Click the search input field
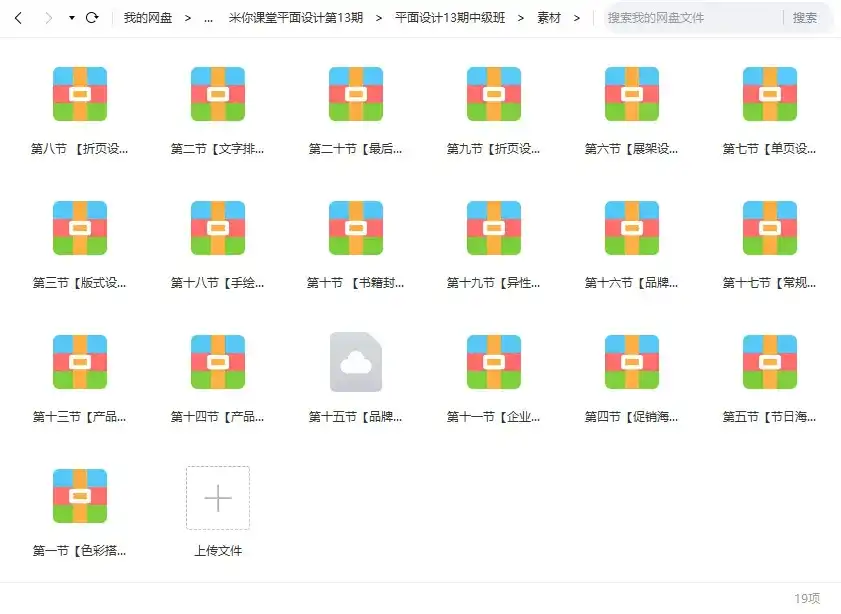841x614 pixels. 690,17
